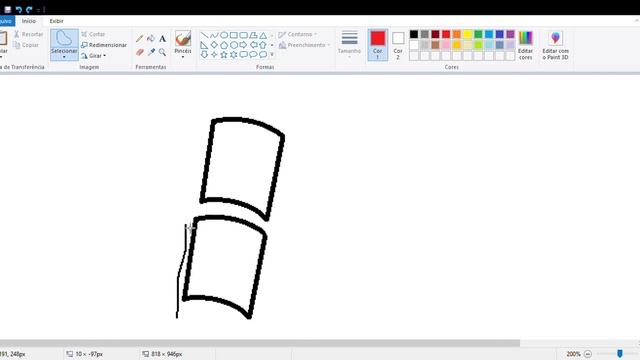
Task: Click the Copiar button
Action: [x=26, y=45]
